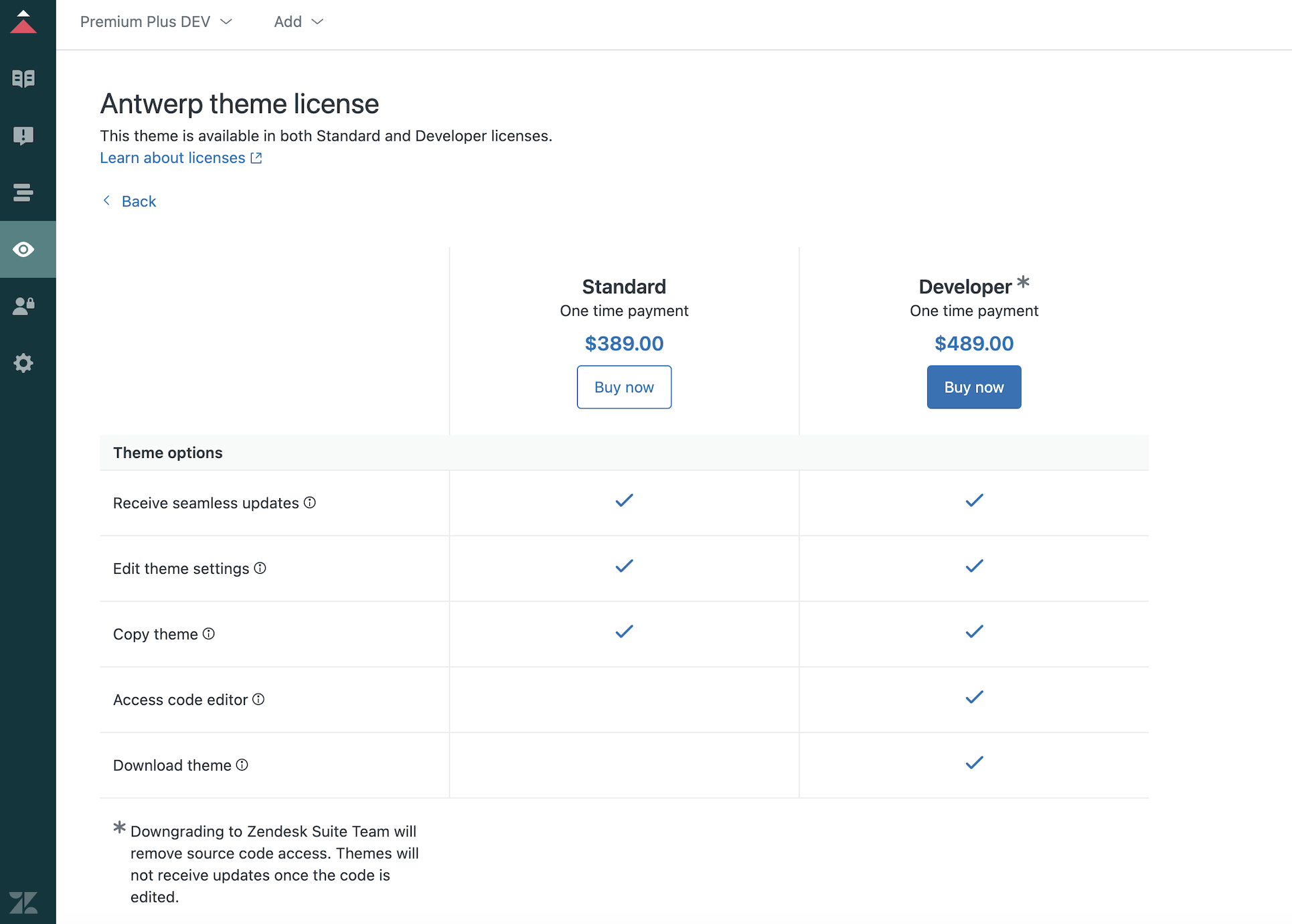Click Standard checkmark for Edit theme settings
The image size is (1292, 924).
[624, 566]
